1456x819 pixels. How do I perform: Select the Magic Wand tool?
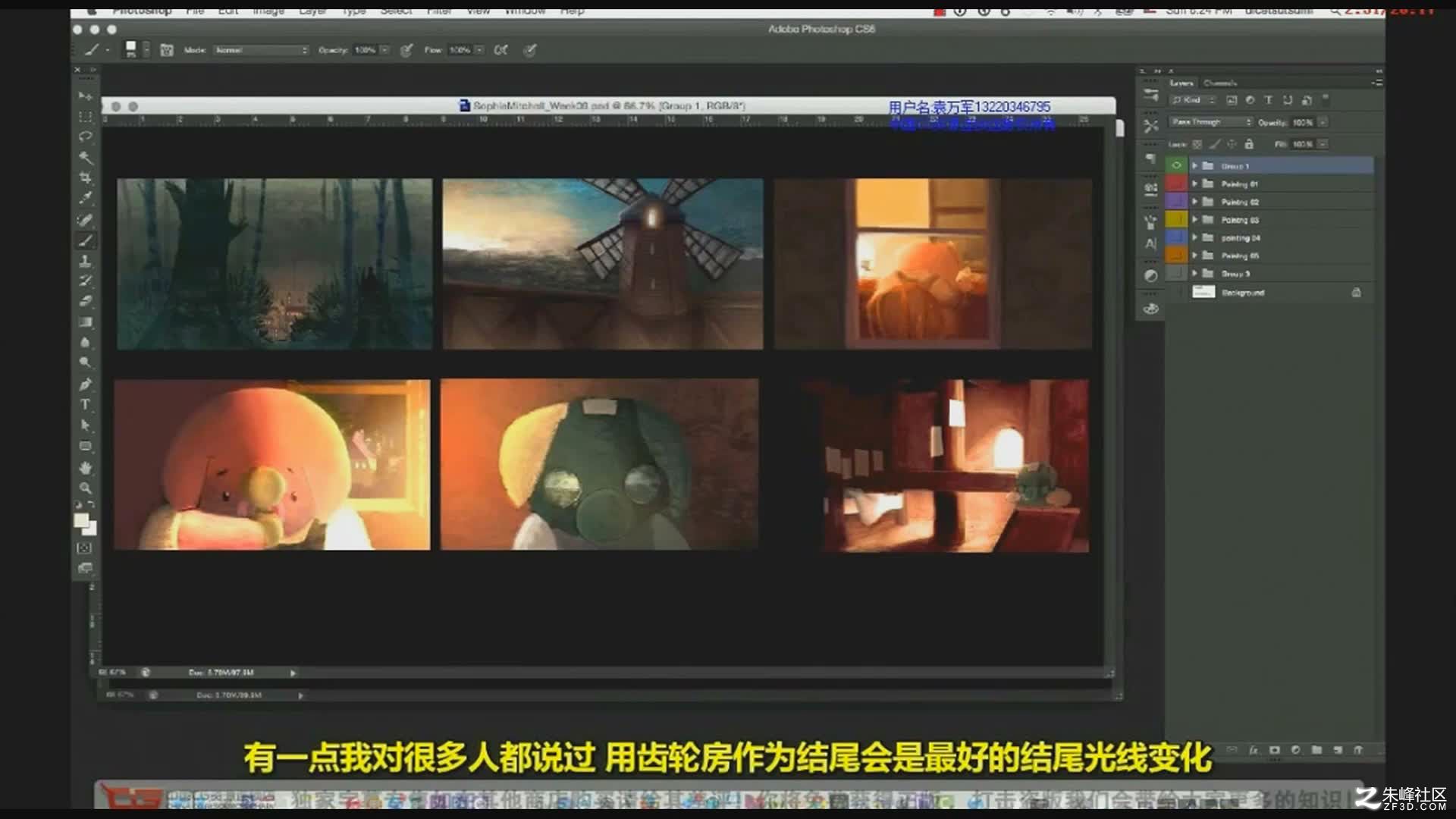coord(85,157)
